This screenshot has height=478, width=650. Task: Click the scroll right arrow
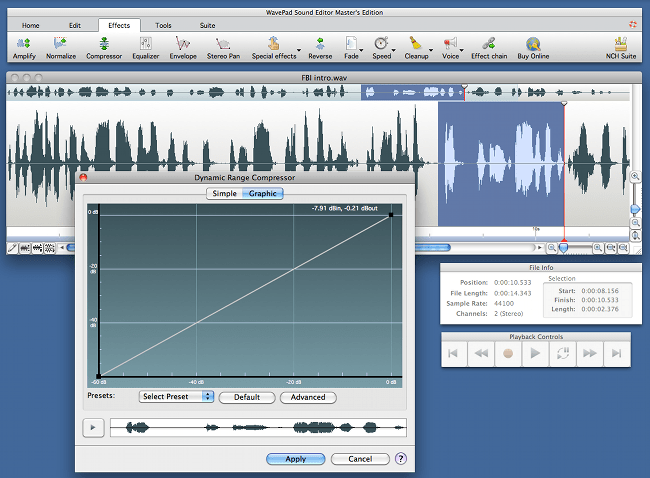point(539,247)
